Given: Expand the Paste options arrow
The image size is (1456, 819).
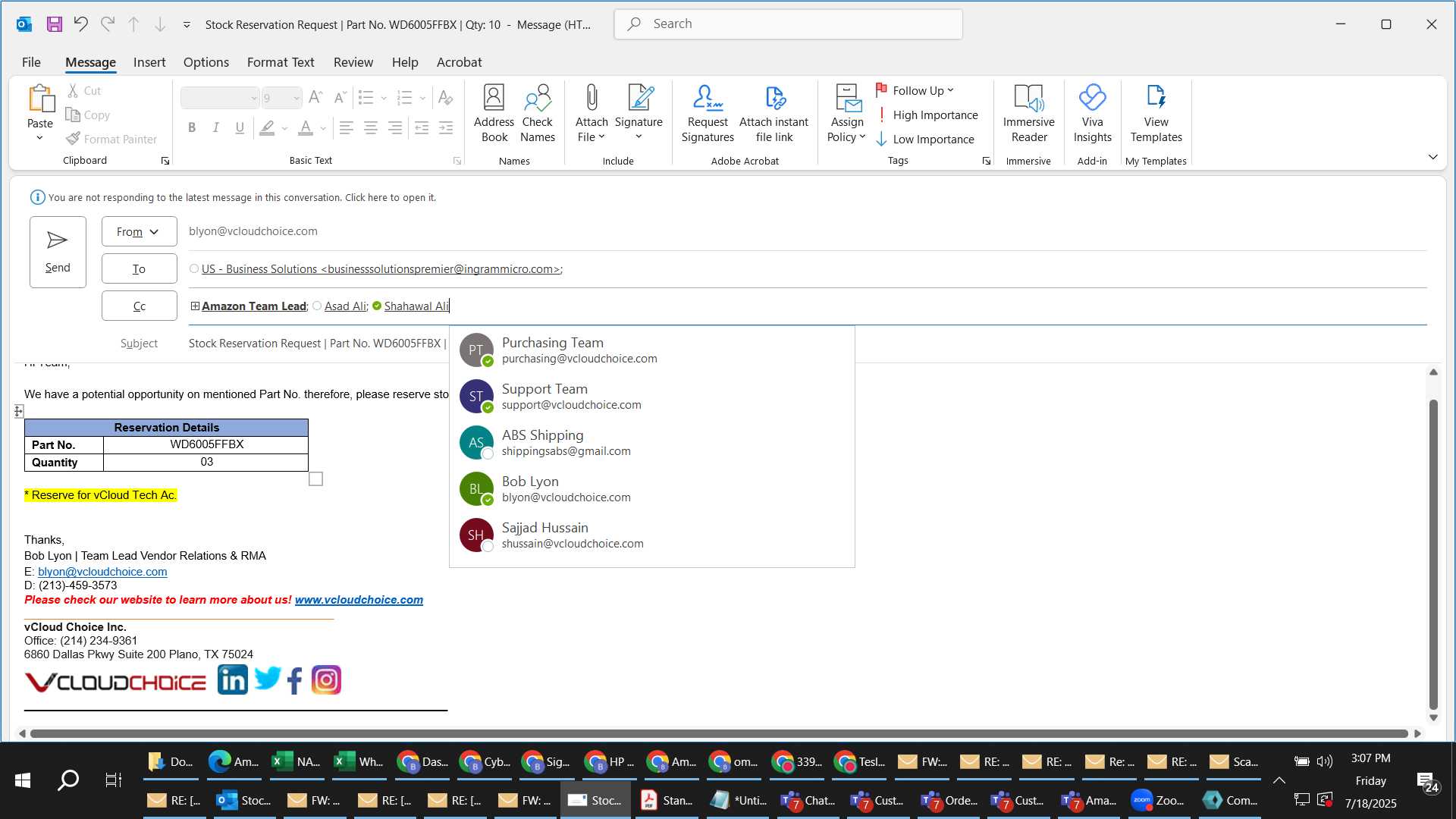Looking at the screenshot, I should coord(40,139).
